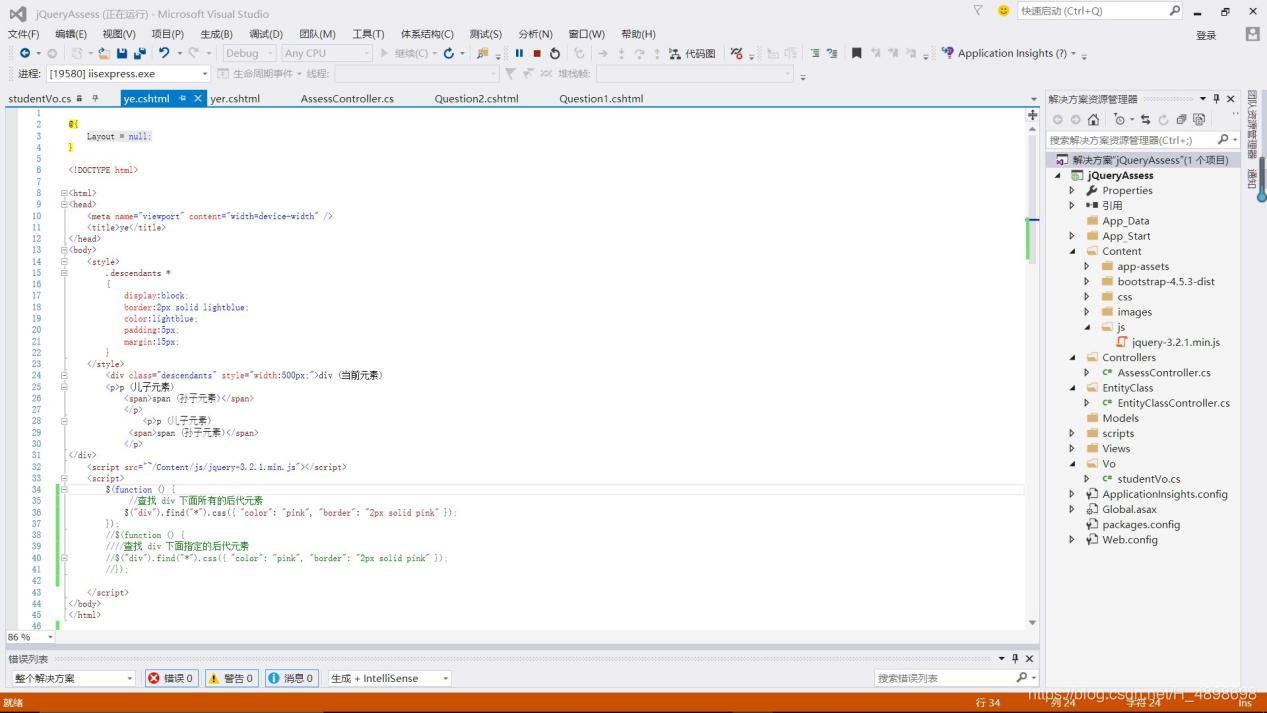Open the 86 % zoom level dropdown
Image resolution: width=1267 pixels, height=713 pixels.
pos(30,637)
